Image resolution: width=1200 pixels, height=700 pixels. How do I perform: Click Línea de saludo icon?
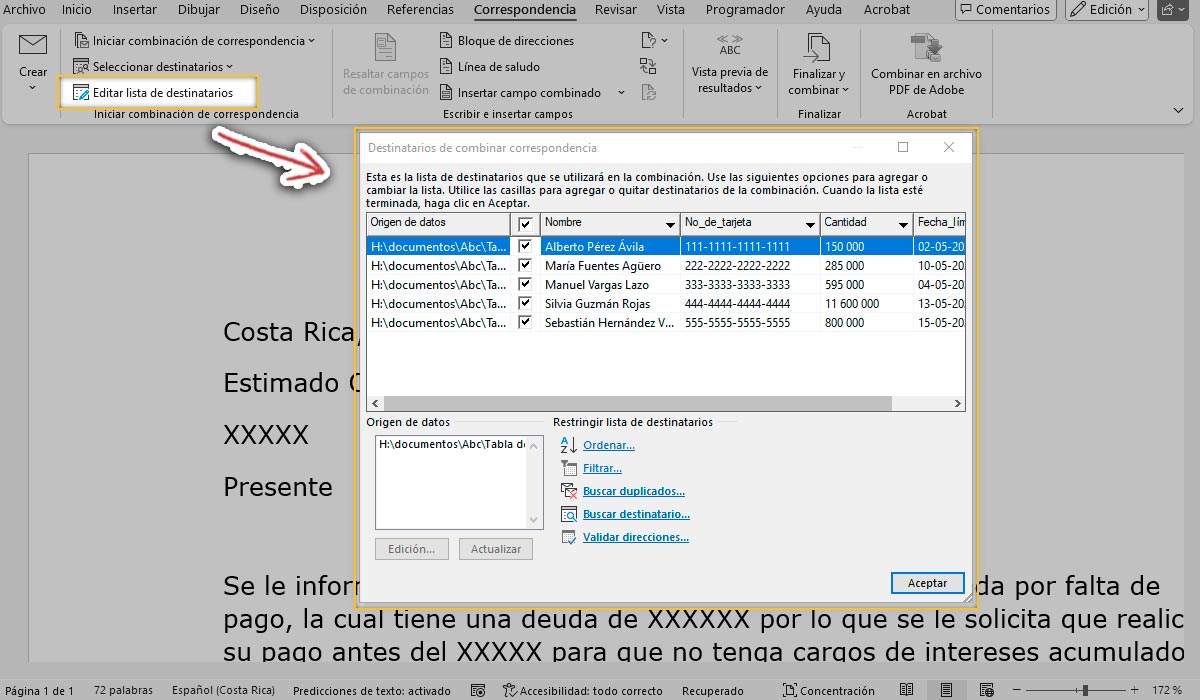(x=447, y=67)
